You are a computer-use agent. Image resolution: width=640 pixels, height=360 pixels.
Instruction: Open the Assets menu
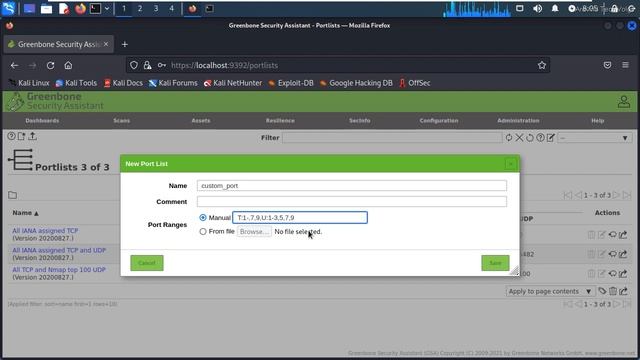(x=201, y=121)
